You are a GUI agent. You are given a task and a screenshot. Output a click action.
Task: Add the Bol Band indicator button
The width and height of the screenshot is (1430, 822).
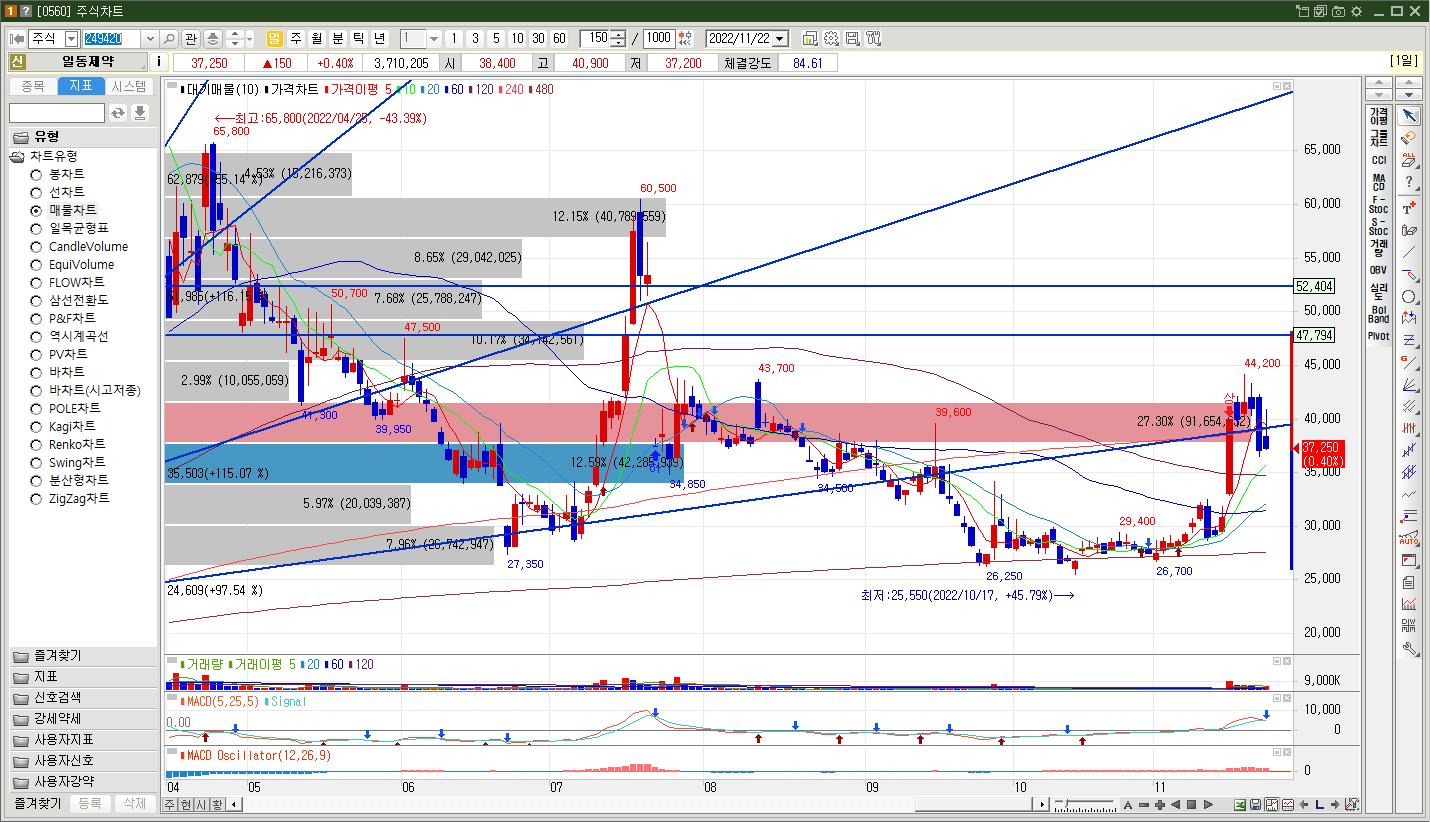pos(1379,314)
